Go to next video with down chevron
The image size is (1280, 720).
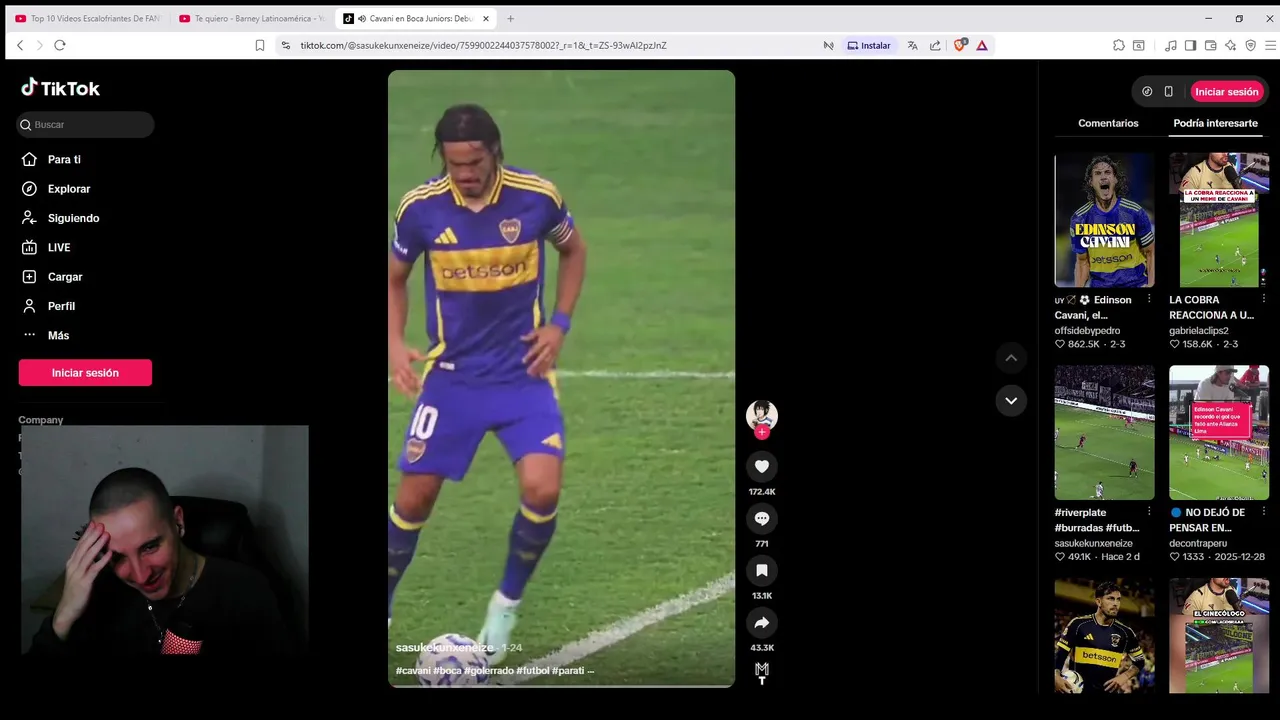coord(1011,400)
